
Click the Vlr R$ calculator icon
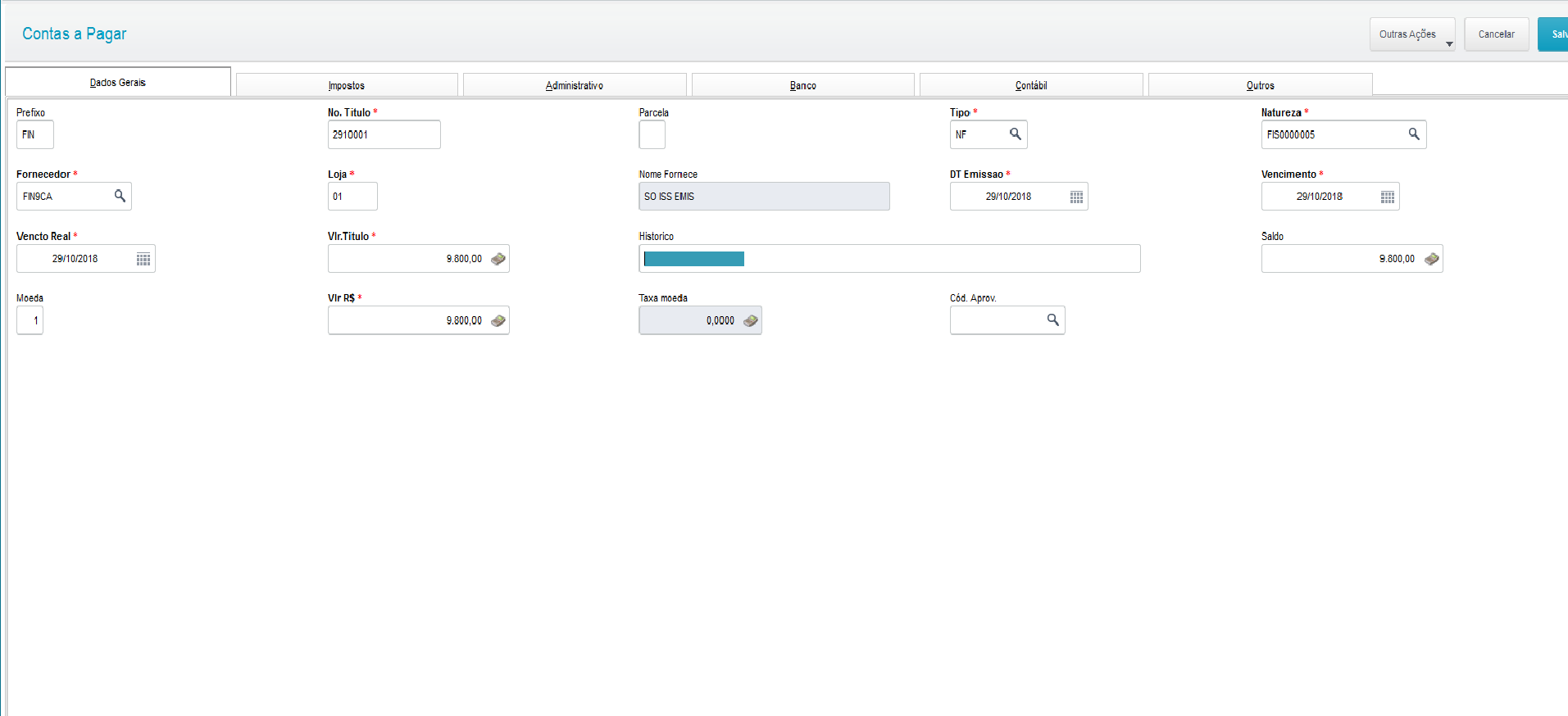[498, 320]
